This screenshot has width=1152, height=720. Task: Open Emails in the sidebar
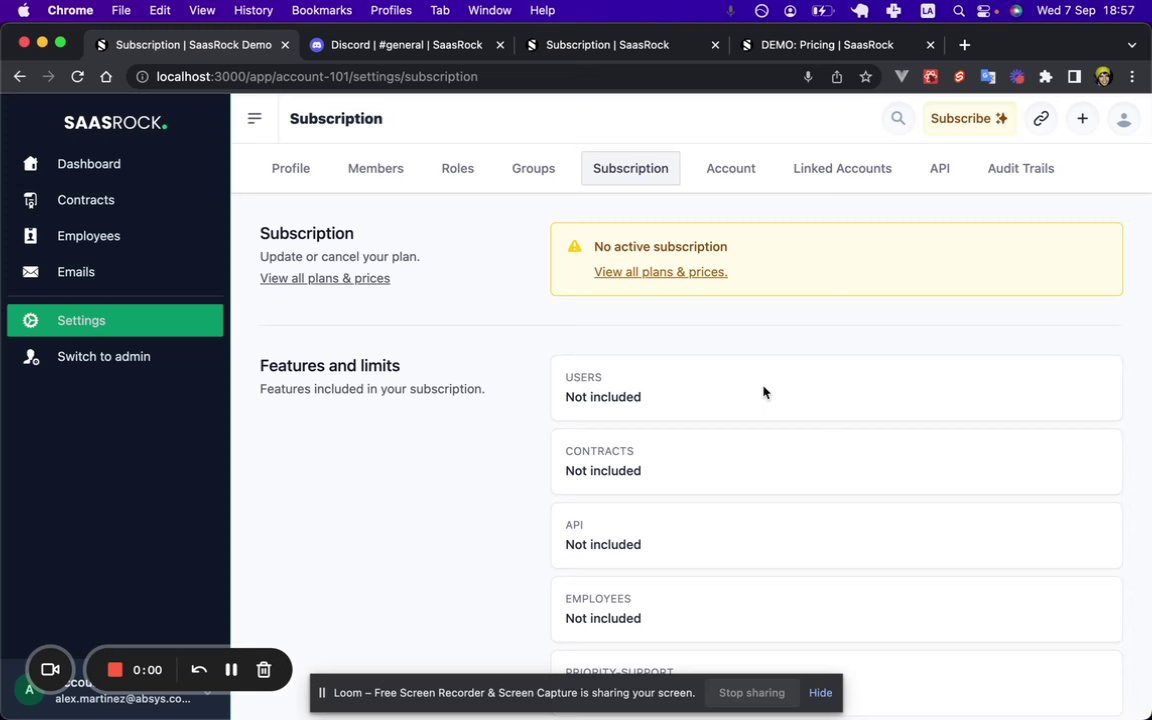click(76, 272)
